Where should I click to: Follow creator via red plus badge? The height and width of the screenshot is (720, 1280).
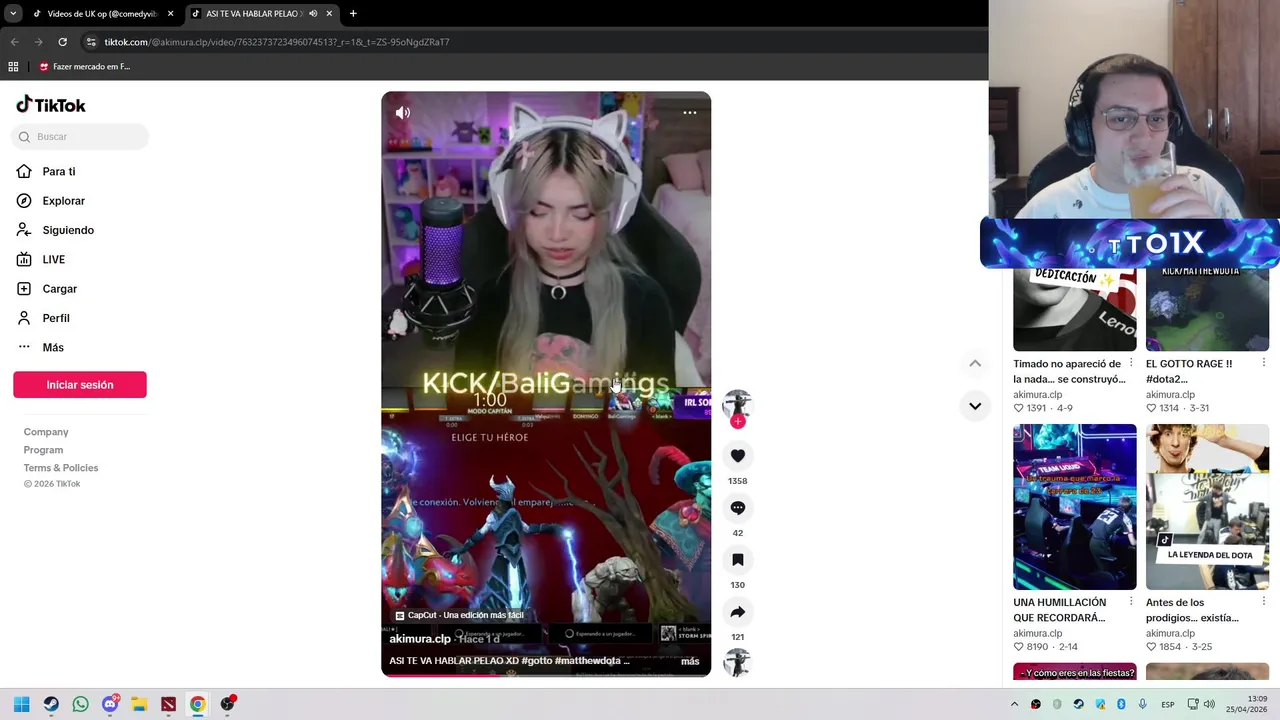738,422
